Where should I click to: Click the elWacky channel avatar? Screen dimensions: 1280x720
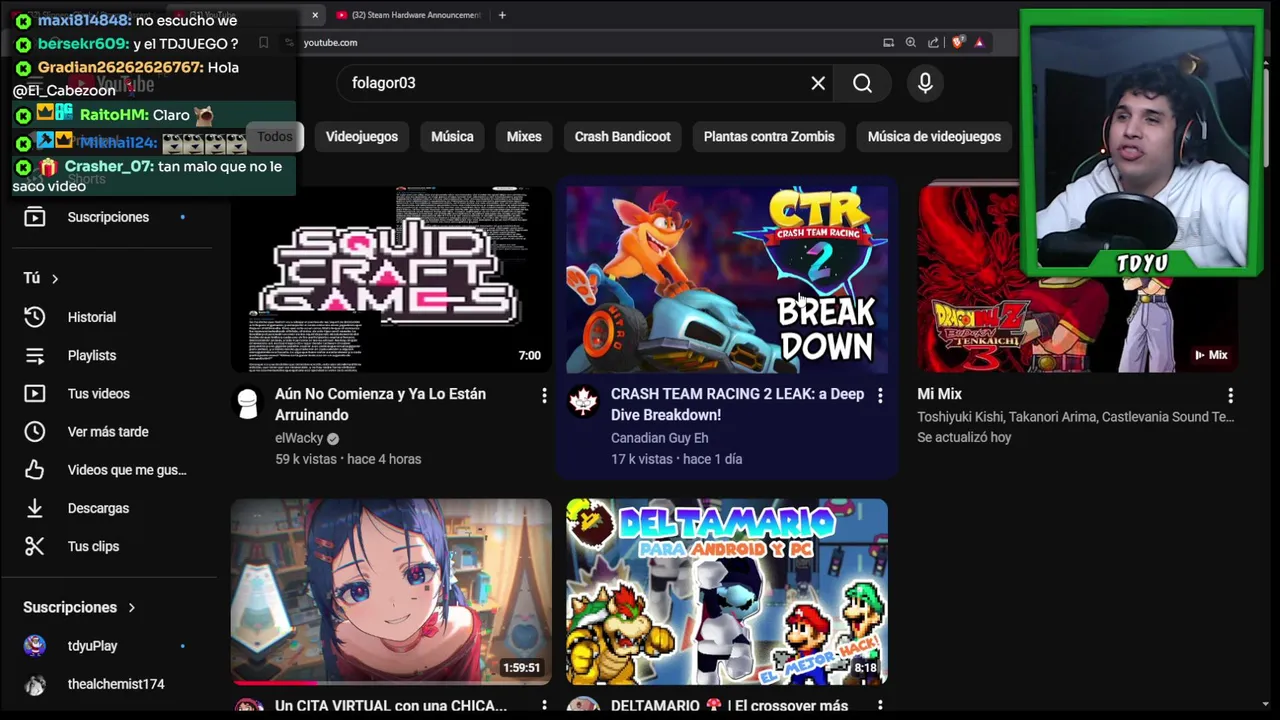point(247,402)
